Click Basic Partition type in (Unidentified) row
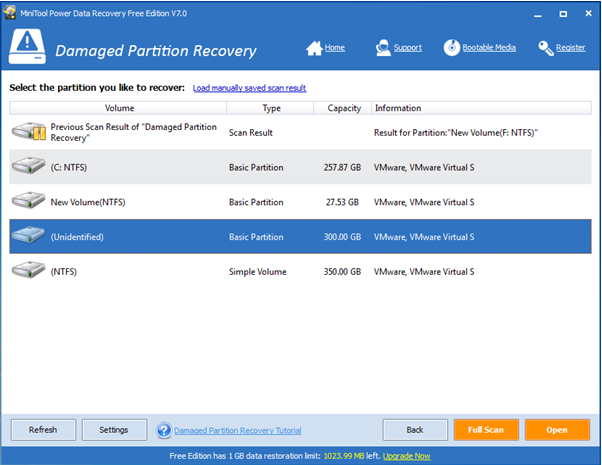The image size is (602, 465). tap(256, 237)
